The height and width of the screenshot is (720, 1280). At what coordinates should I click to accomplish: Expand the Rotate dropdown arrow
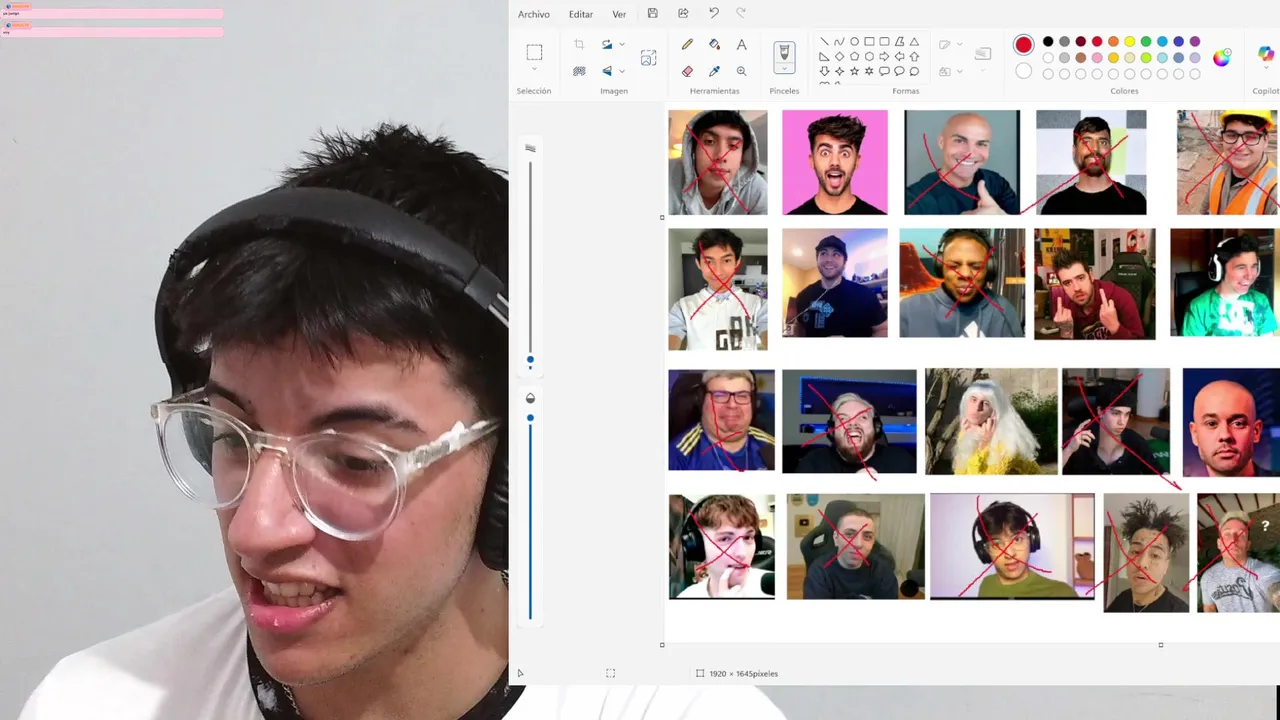[622, 44]
